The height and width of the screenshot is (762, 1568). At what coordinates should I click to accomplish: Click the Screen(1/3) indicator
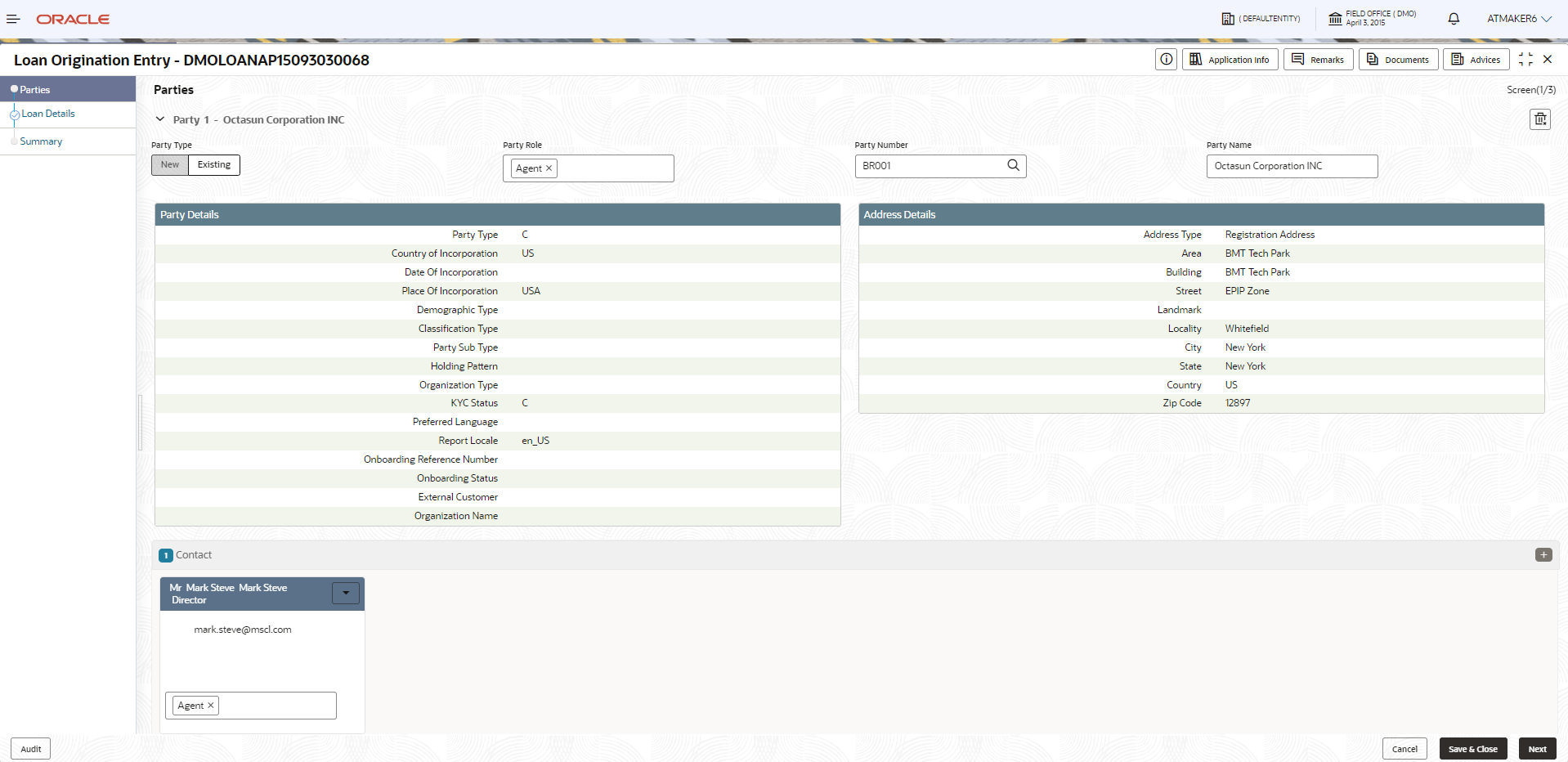point(1531,90)
